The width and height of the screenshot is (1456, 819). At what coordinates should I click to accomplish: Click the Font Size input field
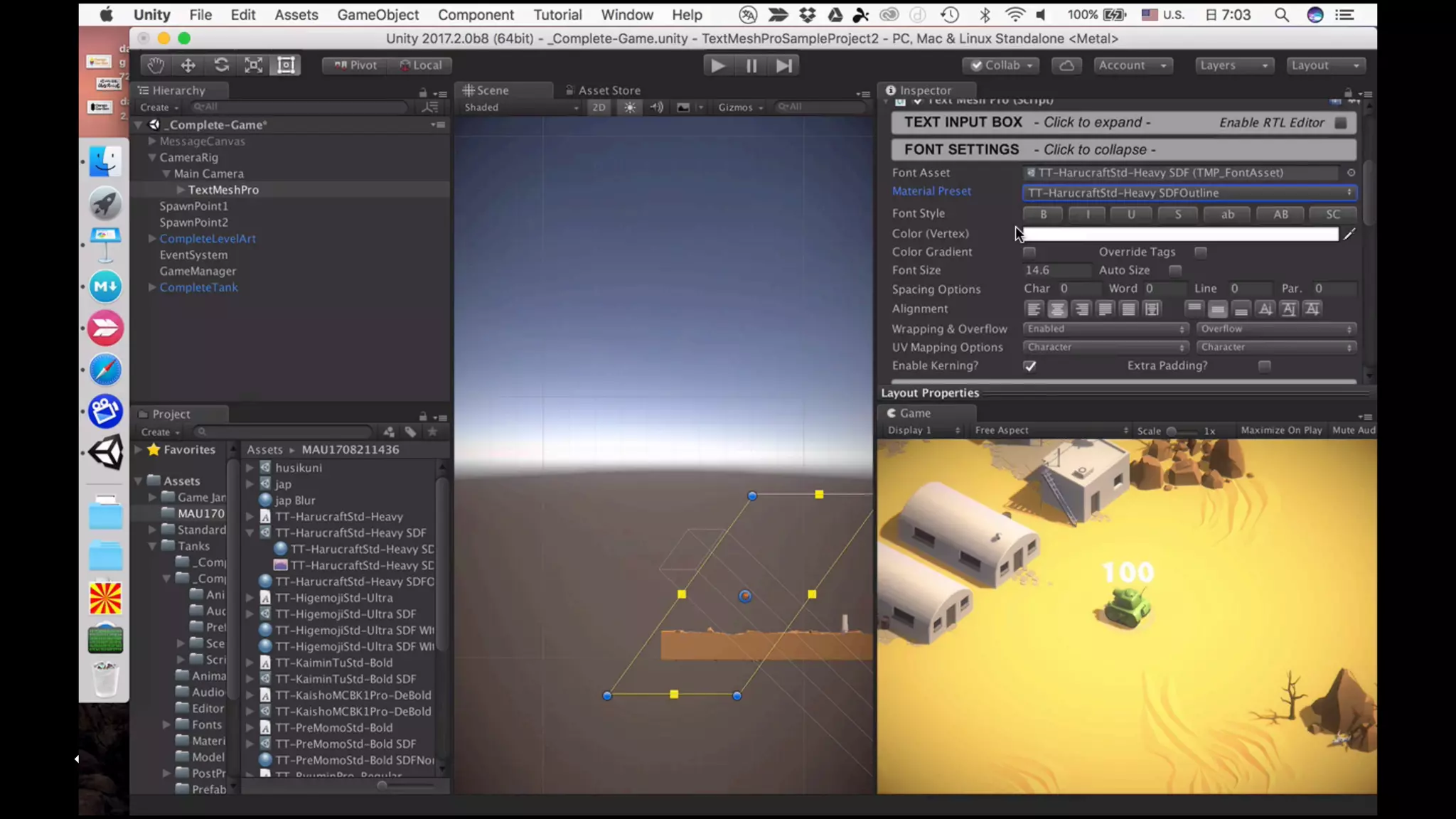click(1056, 270)
